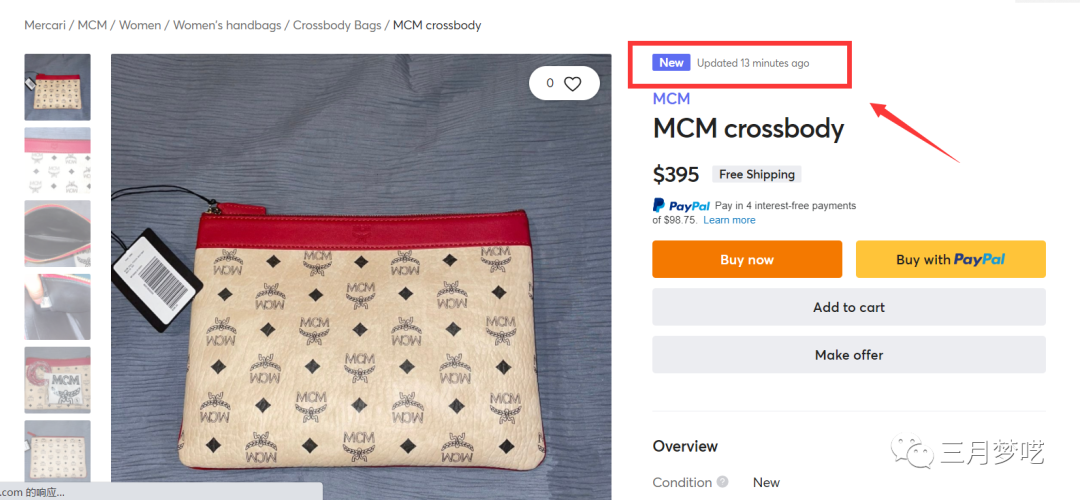Open the MCM breadcrumb link
The image size is (1080, 500).
coord(92,25)
